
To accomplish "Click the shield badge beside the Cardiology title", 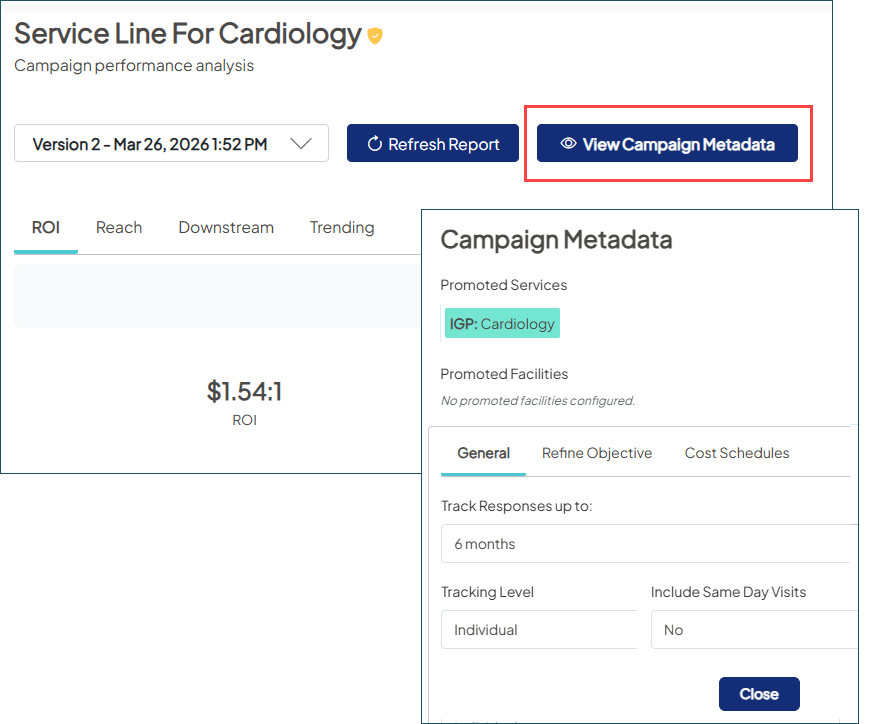I will click(x=374, y=34).
